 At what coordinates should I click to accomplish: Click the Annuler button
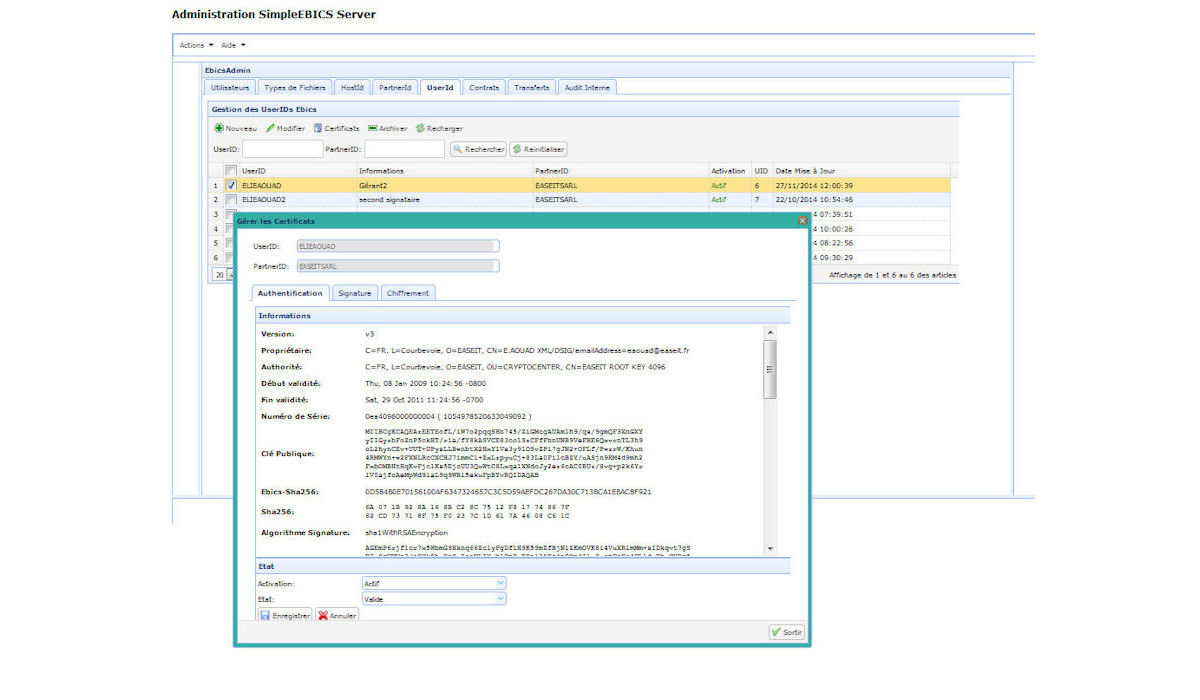coord(337,616)
